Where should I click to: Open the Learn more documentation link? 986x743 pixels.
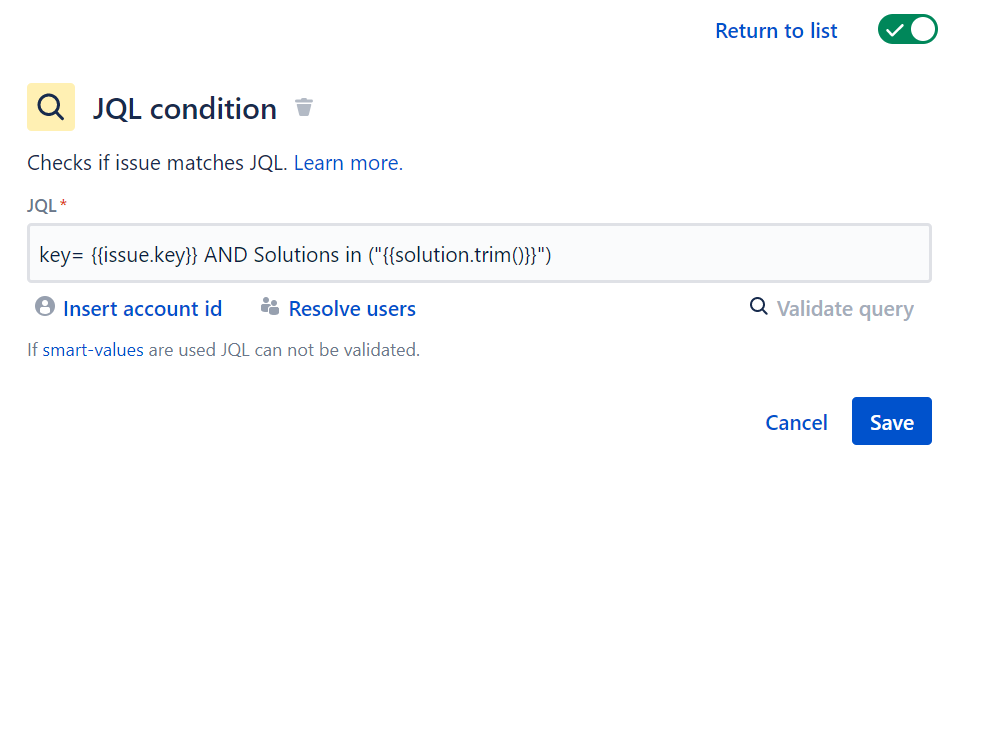348,163
